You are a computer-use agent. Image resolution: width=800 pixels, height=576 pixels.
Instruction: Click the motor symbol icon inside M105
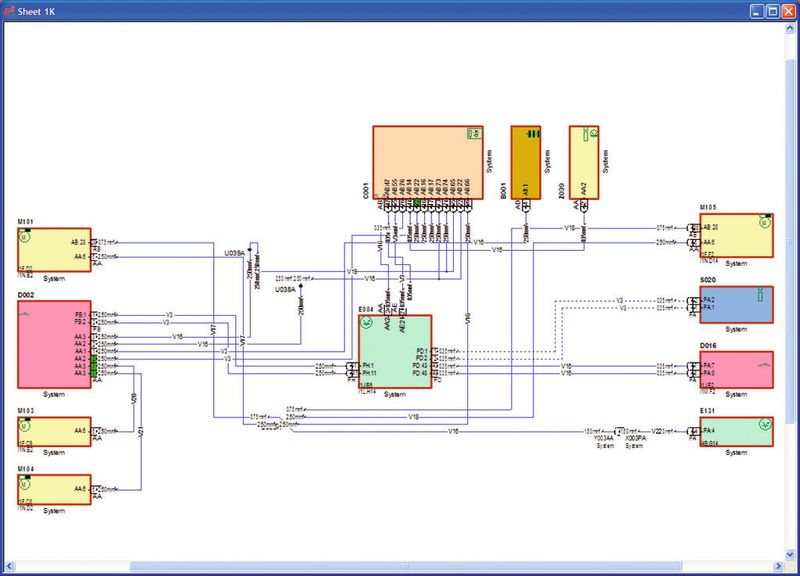[x=765, y=221]
